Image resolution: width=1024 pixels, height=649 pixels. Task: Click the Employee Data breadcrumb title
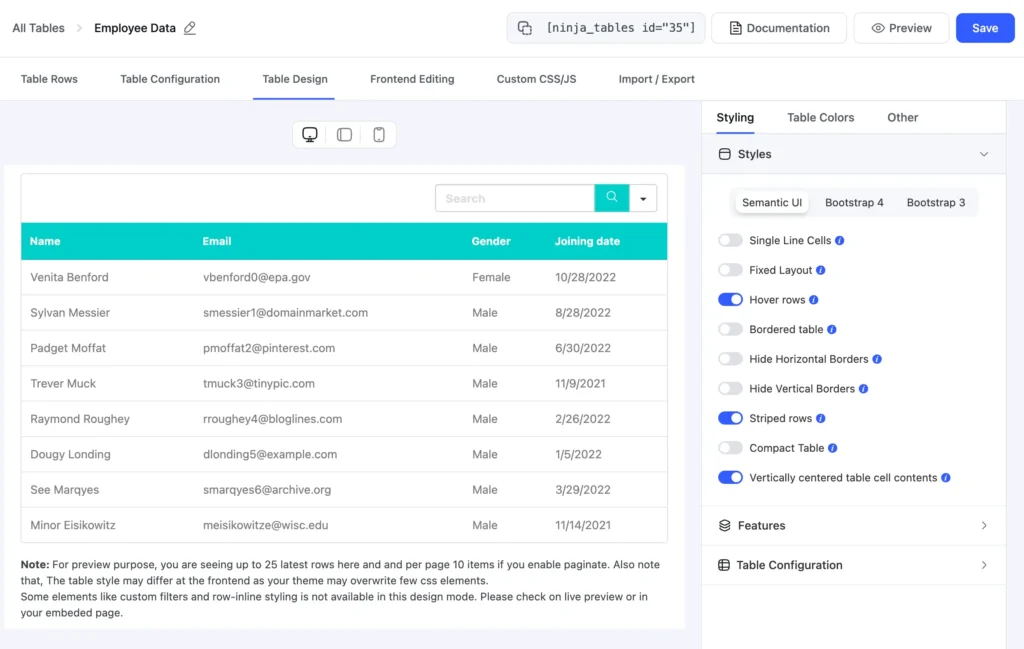coord(135,28)
